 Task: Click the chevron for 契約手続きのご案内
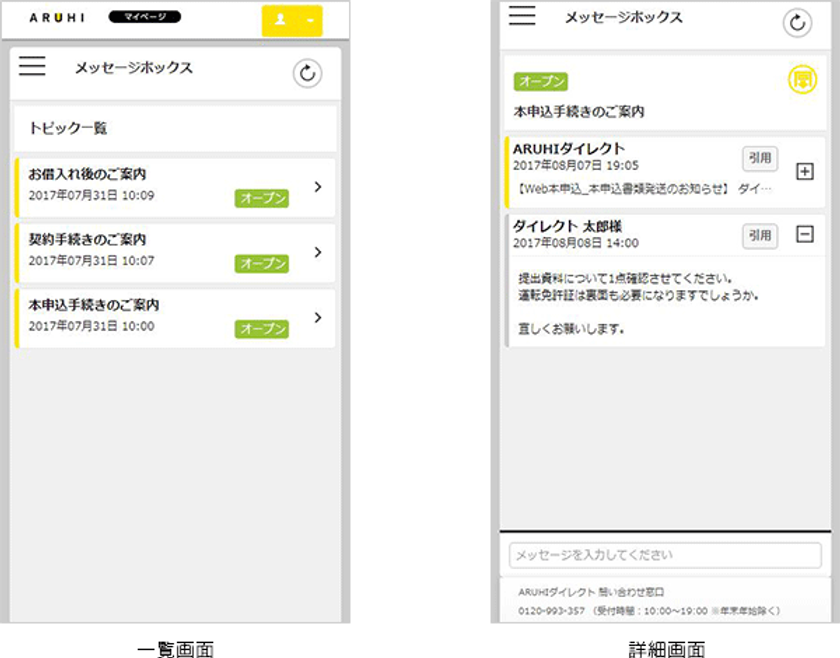click(318, 252)
